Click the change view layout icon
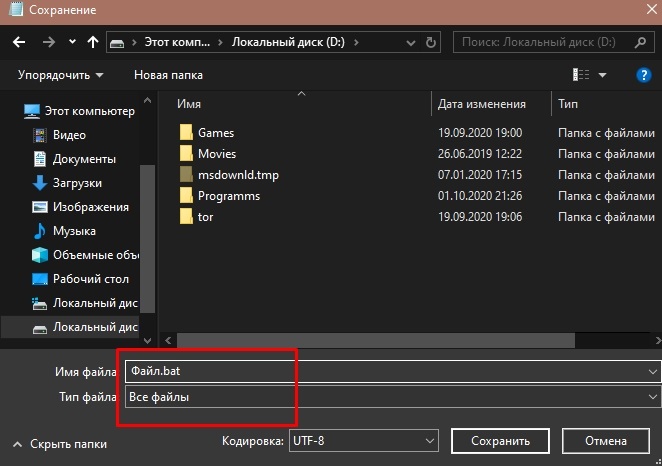The width and height of the screenshot is (662, 466). [x=581, y=75]
